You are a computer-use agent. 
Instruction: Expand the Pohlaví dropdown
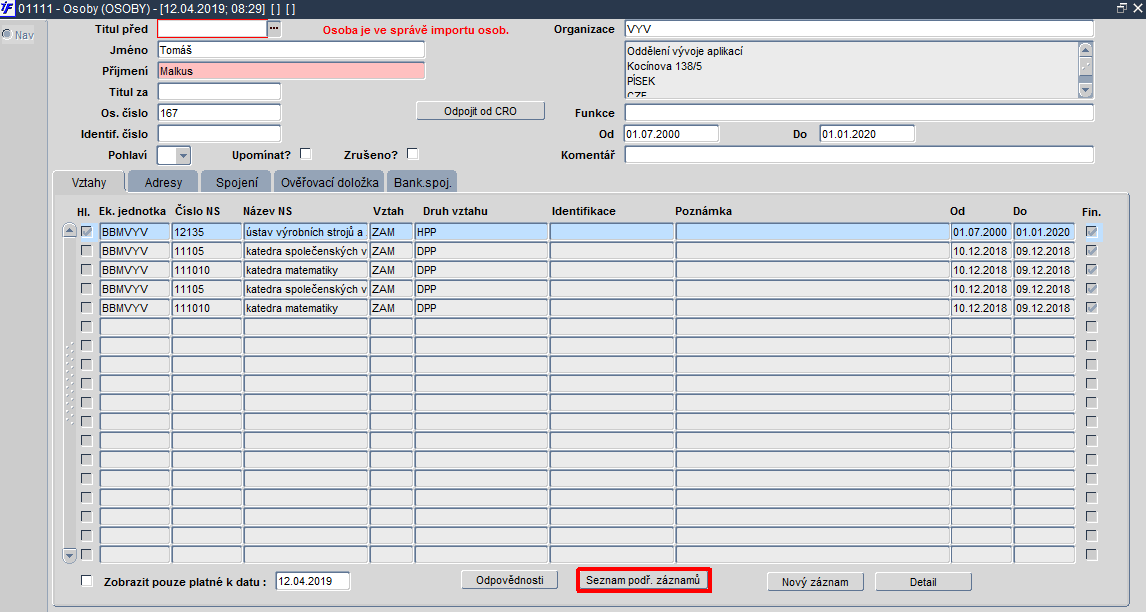tap(183, 155)
